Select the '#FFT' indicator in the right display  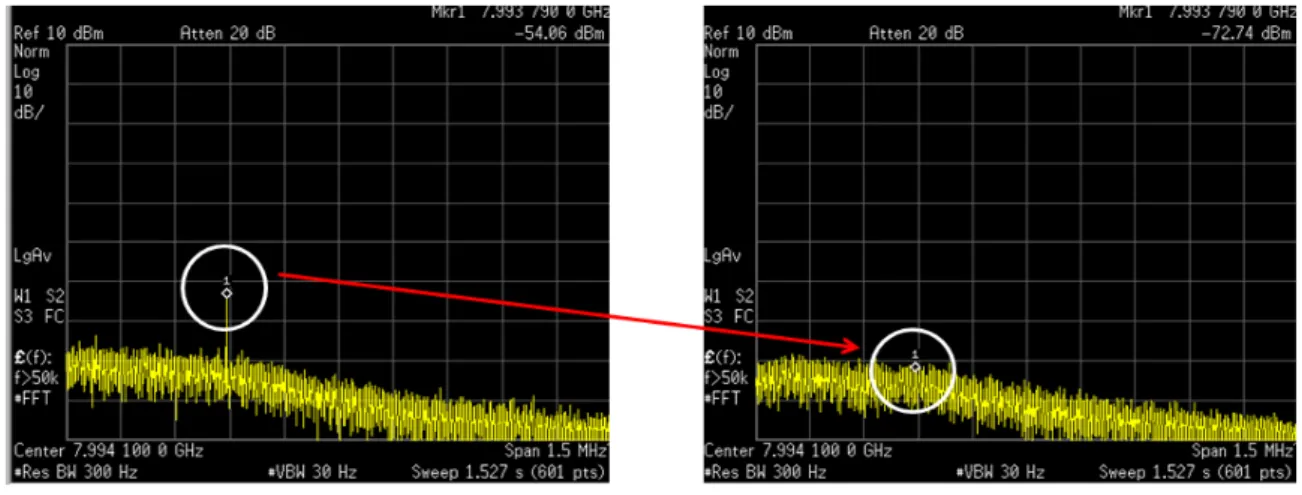[x=722, y=398]
